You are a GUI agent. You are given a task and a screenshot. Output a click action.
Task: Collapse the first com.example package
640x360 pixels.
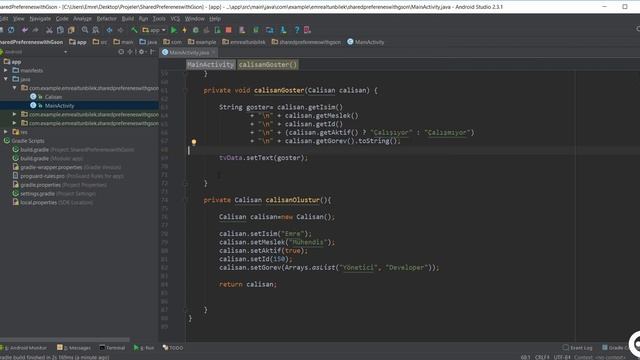coord(15,88)
